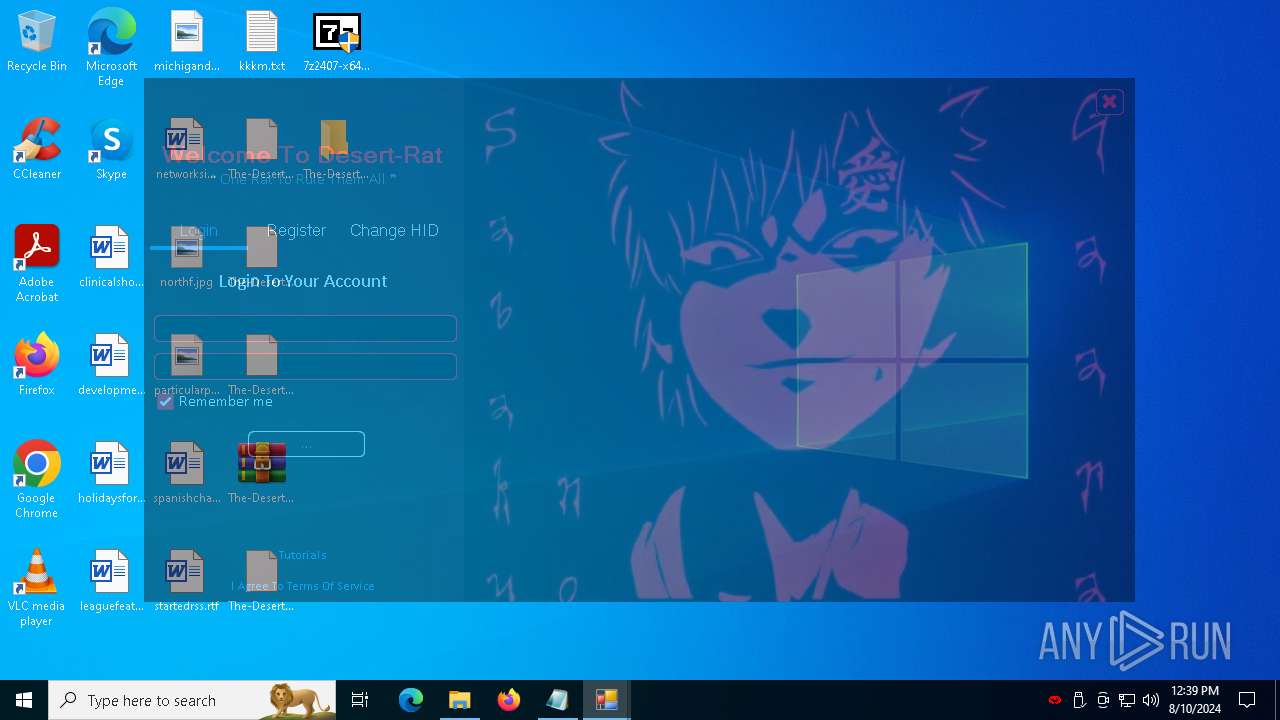The width and height of the screenshot is (1280, 720).
Task: Click the active Desert-Rat taskbar button
Action: [x=607, y=700]
